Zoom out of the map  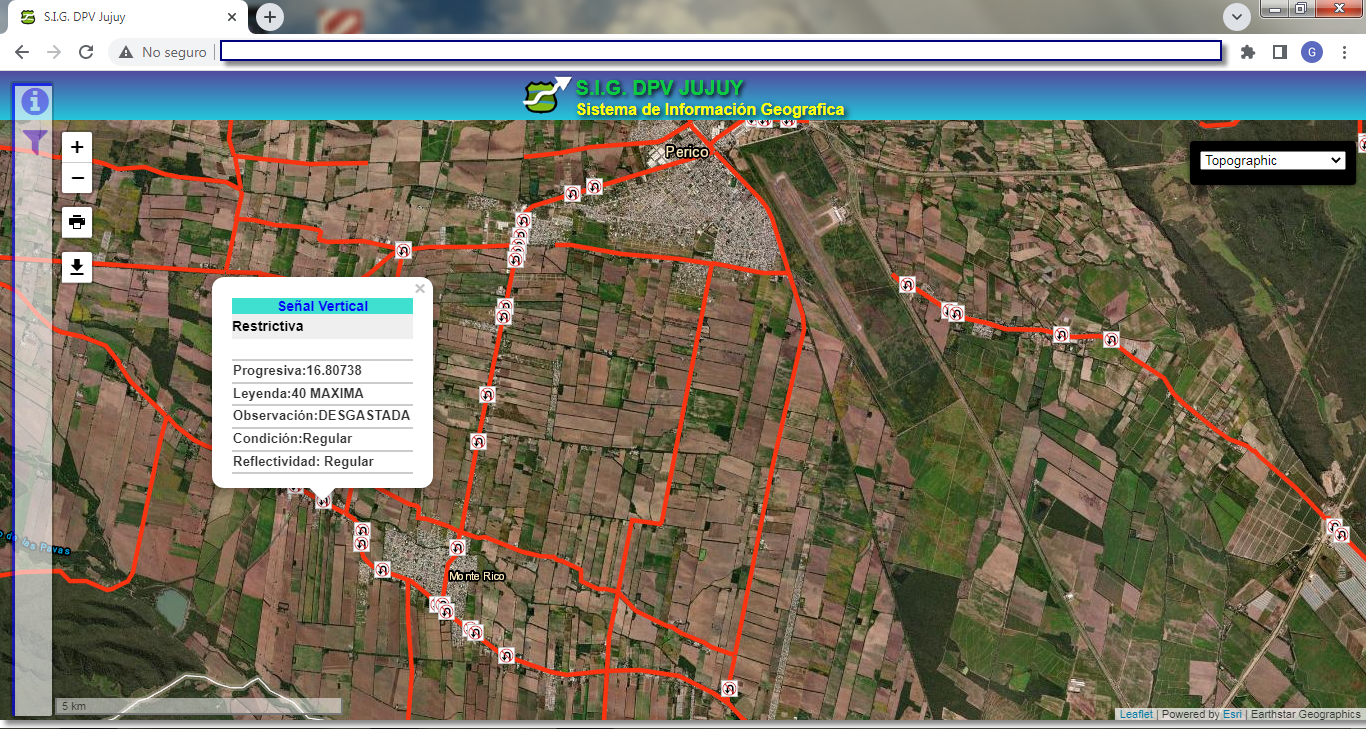coord(77,179)
